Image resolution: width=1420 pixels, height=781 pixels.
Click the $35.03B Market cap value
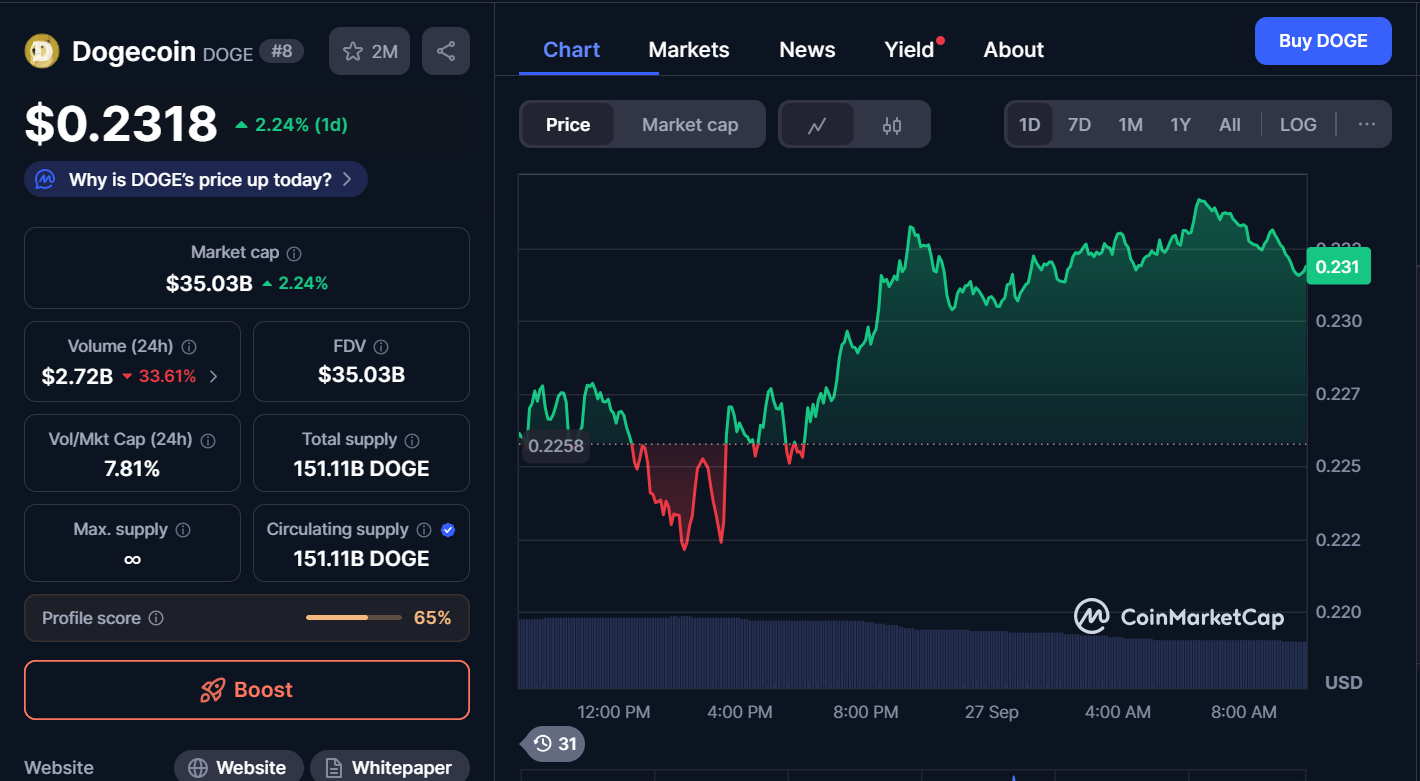point(209,283)
